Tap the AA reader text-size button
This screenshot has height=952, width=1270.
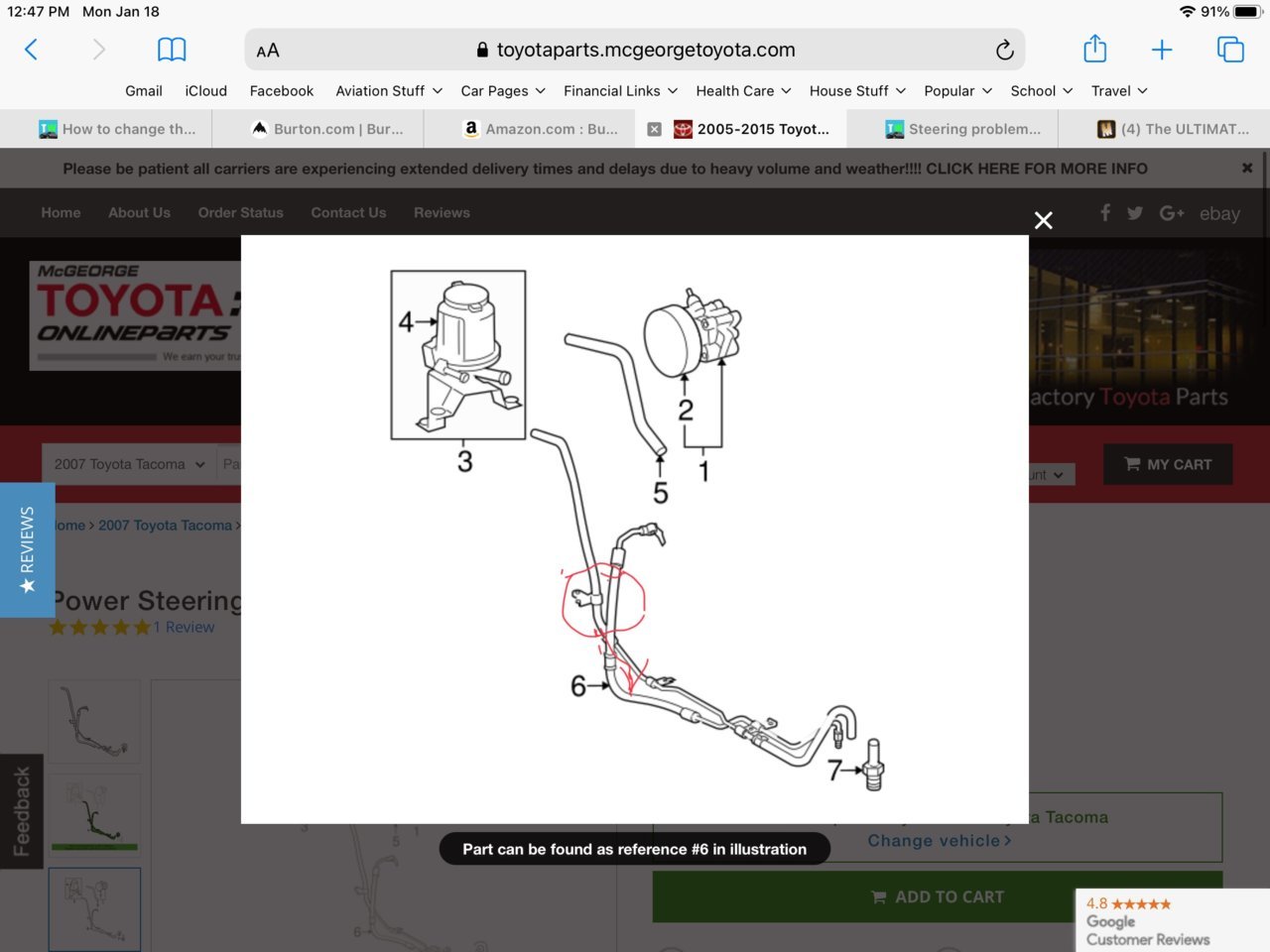coord(268,51)
